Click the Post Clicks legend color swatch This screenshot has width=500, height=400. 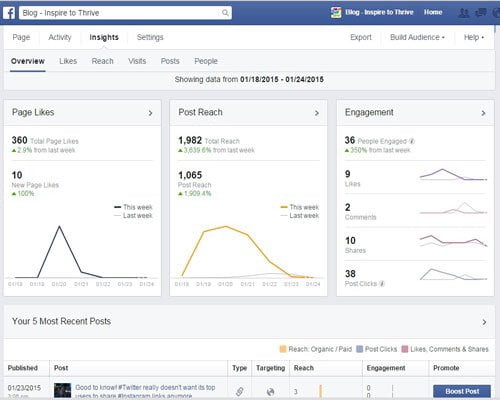[359, 349]
